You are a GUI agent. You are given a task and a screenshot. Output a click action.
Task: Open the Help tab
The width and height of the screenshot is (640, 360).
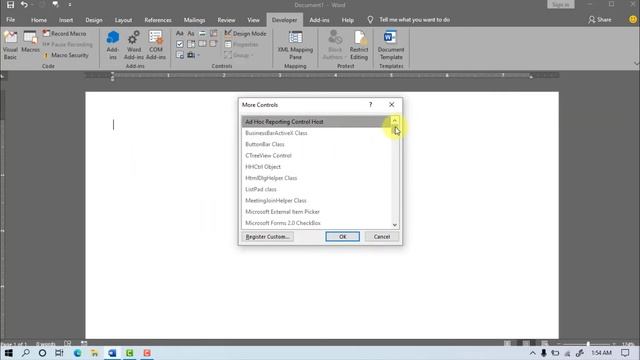click(x=347, y=20)
